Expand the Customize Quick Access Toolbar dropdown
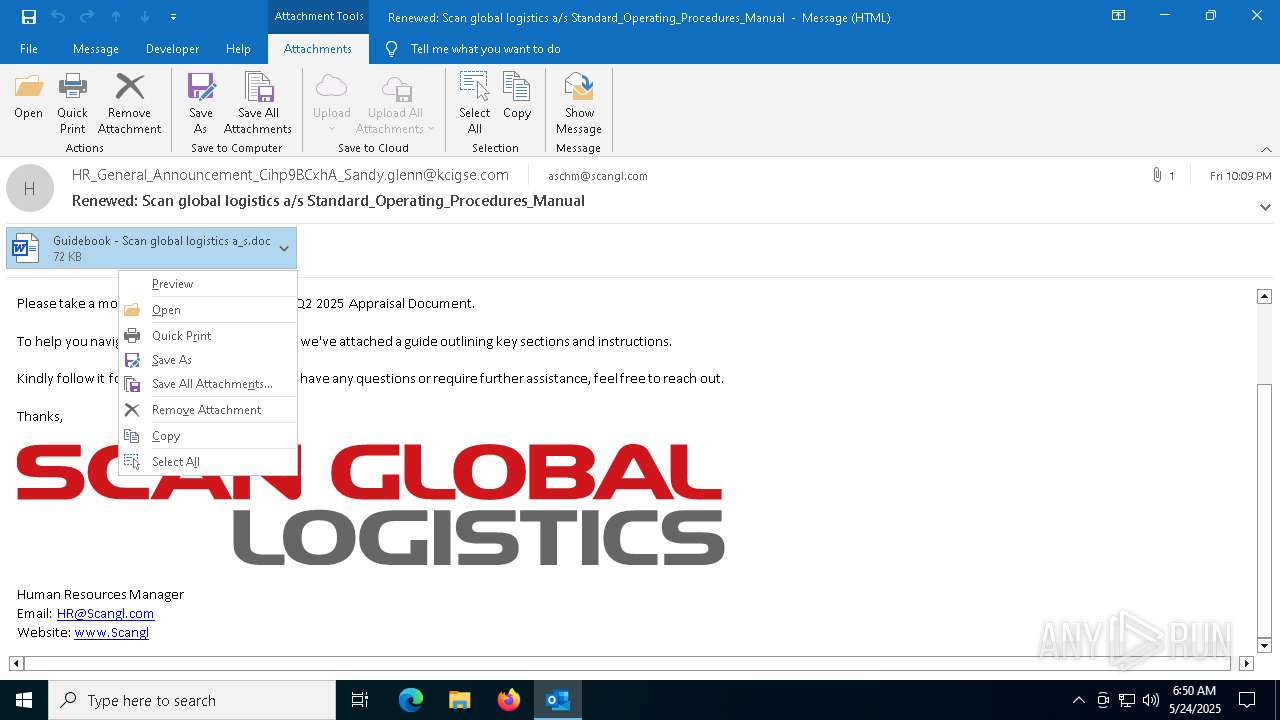Screen dimensions: 1280x720 [174, 17]
